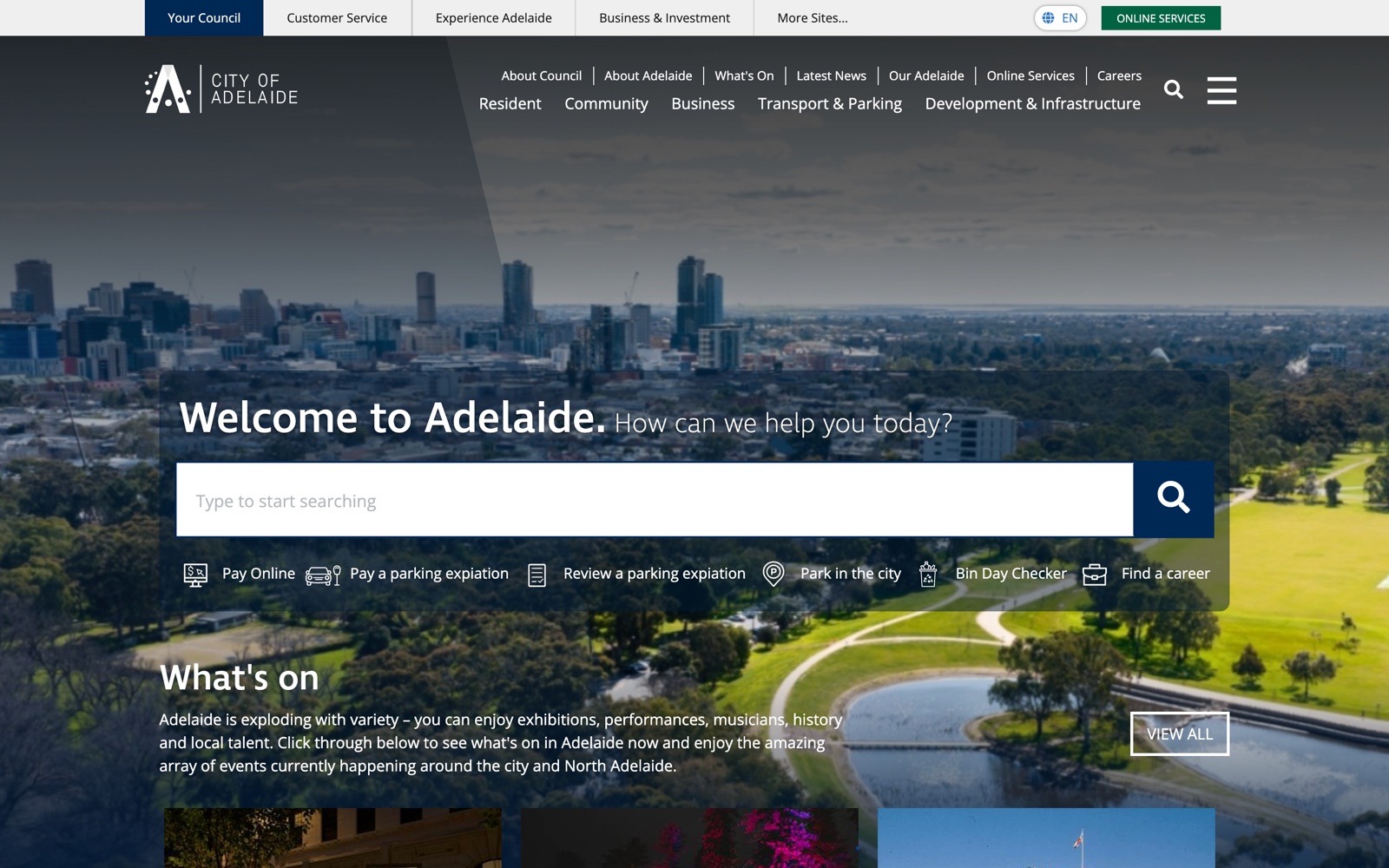Viewport: 1389px width, 868px height.
Task: Open the Resident menu
Action: point(510,104)
